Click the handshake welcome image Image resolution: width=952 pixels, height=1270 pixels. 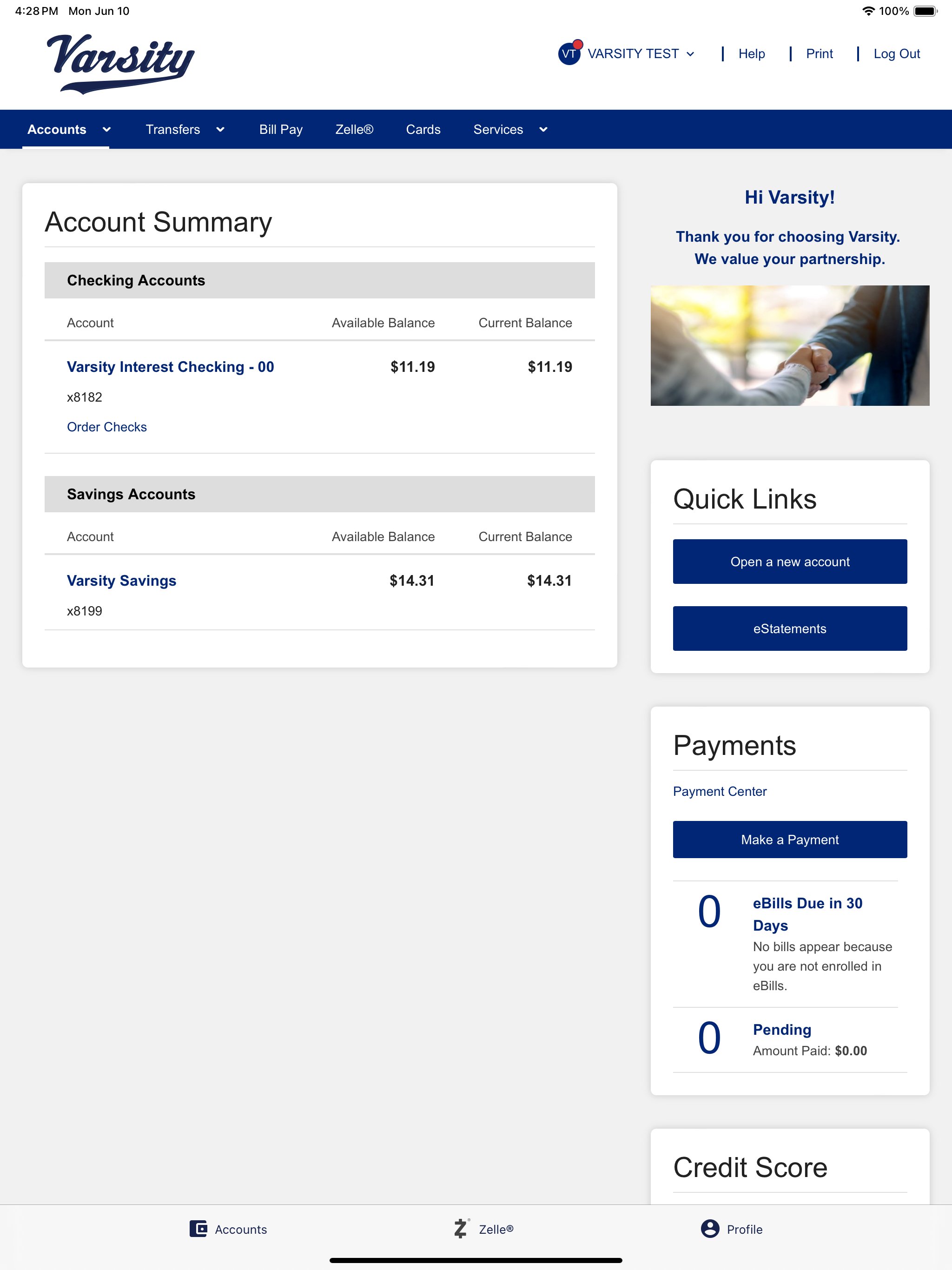click(789, 345)
